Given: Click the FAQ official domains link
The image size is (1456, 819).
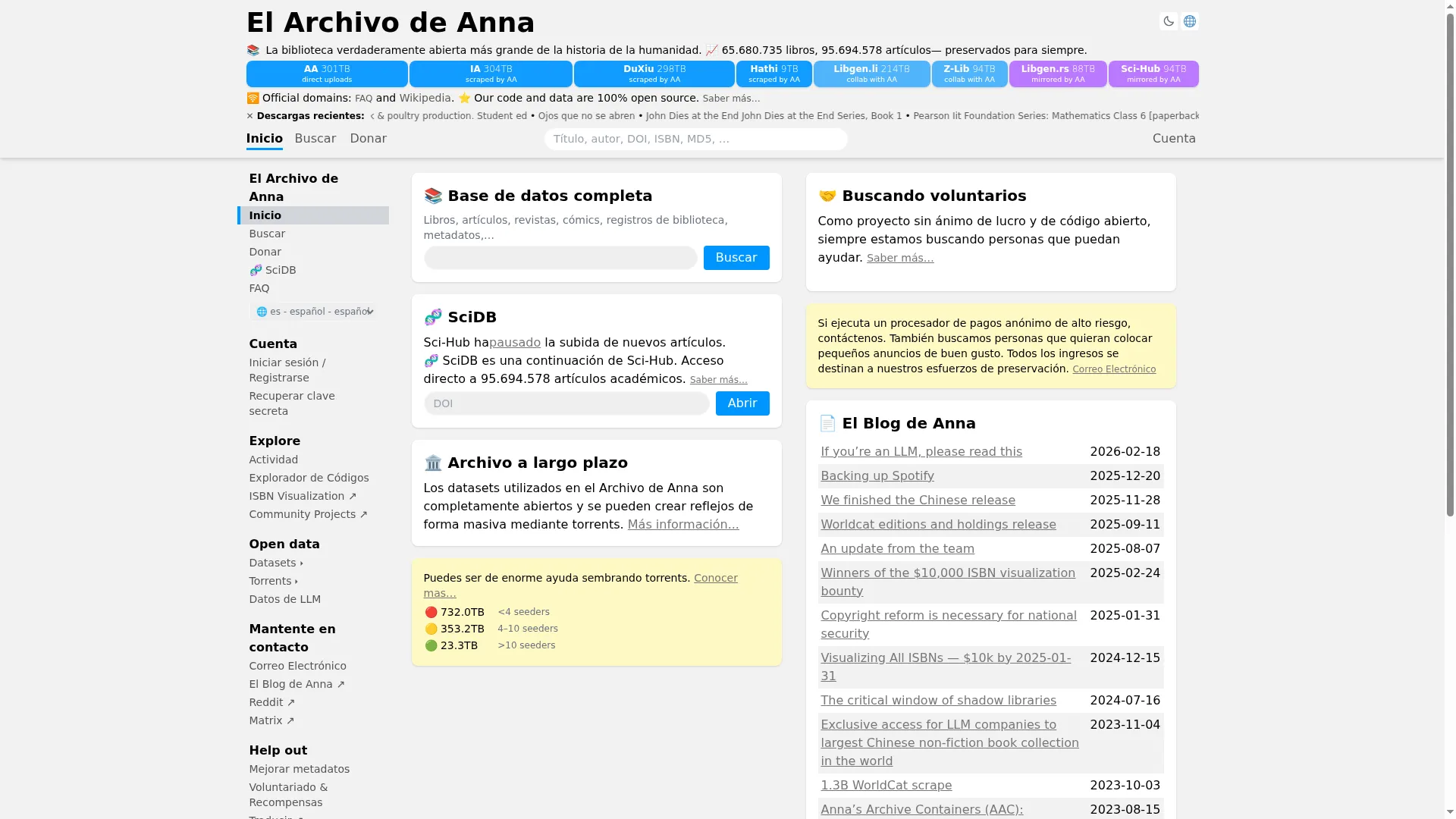Looking at the screenshot, I should click(x=363, y=99).
